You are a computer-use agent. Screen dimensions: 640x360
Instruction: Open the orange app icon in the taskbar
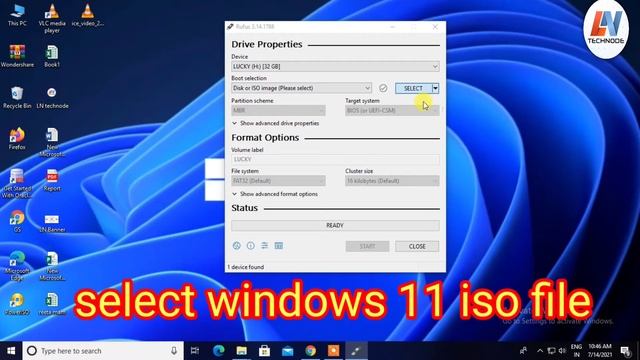tap(333, 351)
